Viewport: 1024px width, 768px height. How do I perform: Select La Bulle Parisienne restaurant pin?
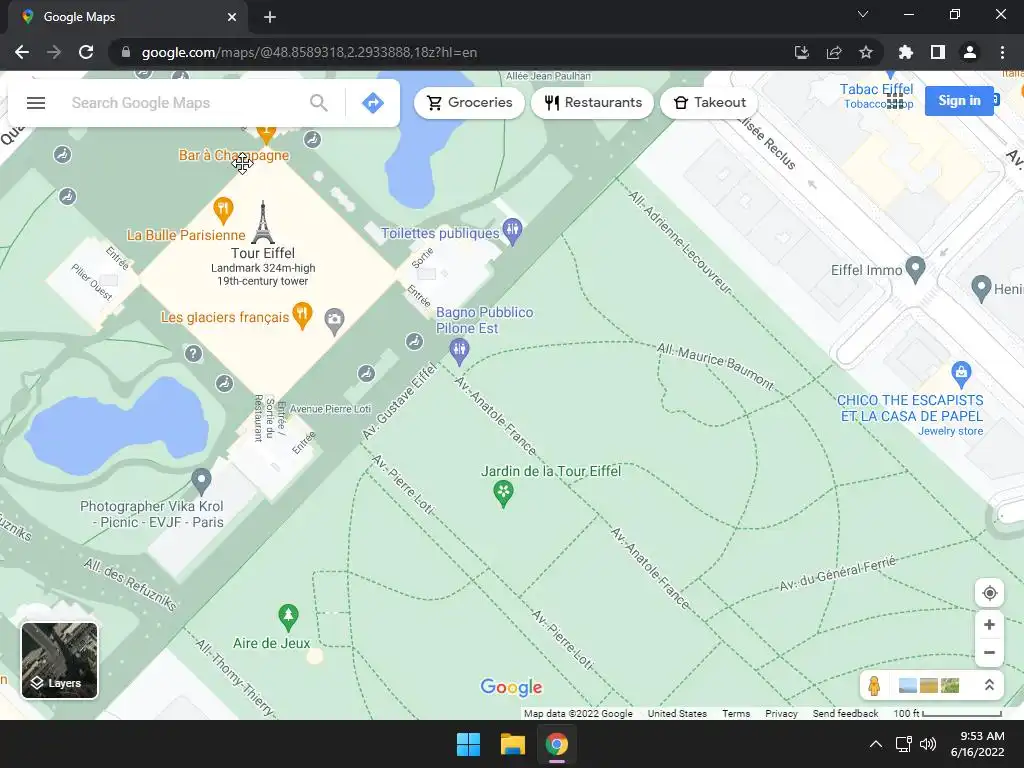(x=223, y=210)
